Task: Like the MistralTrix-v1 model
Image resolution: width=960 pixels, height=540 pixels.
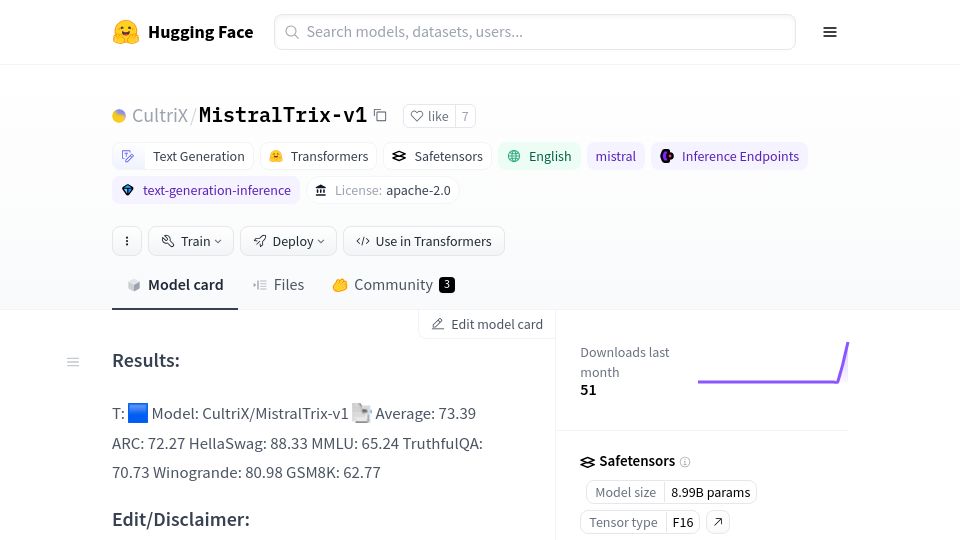Action: (430, 116)
